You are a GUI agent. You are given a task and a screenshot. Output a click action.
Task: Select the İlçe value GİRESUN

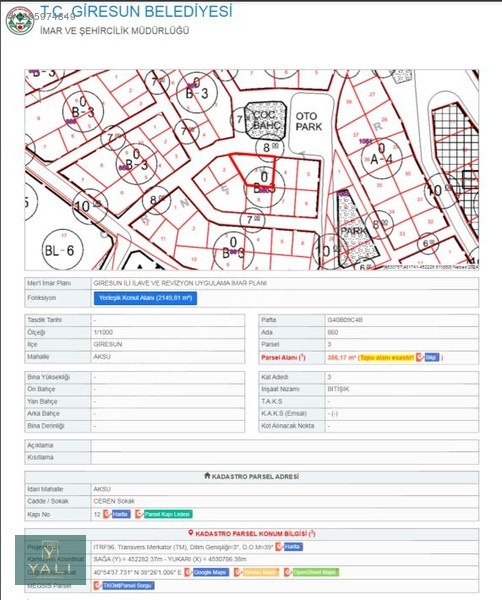108,344
